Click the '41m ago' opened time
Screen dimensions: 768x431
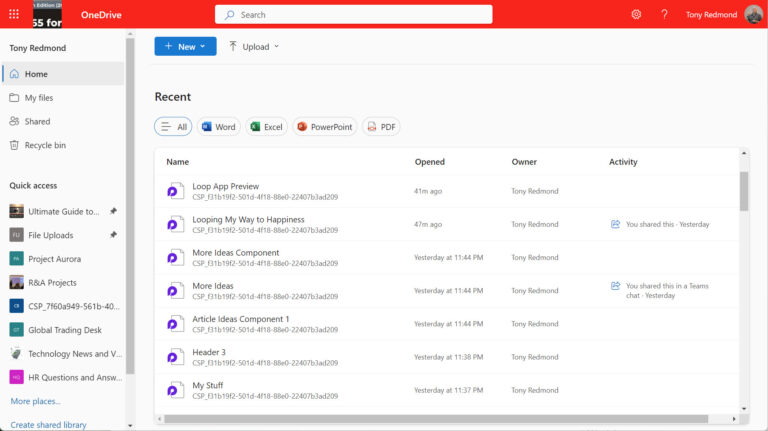pos(428,191)
